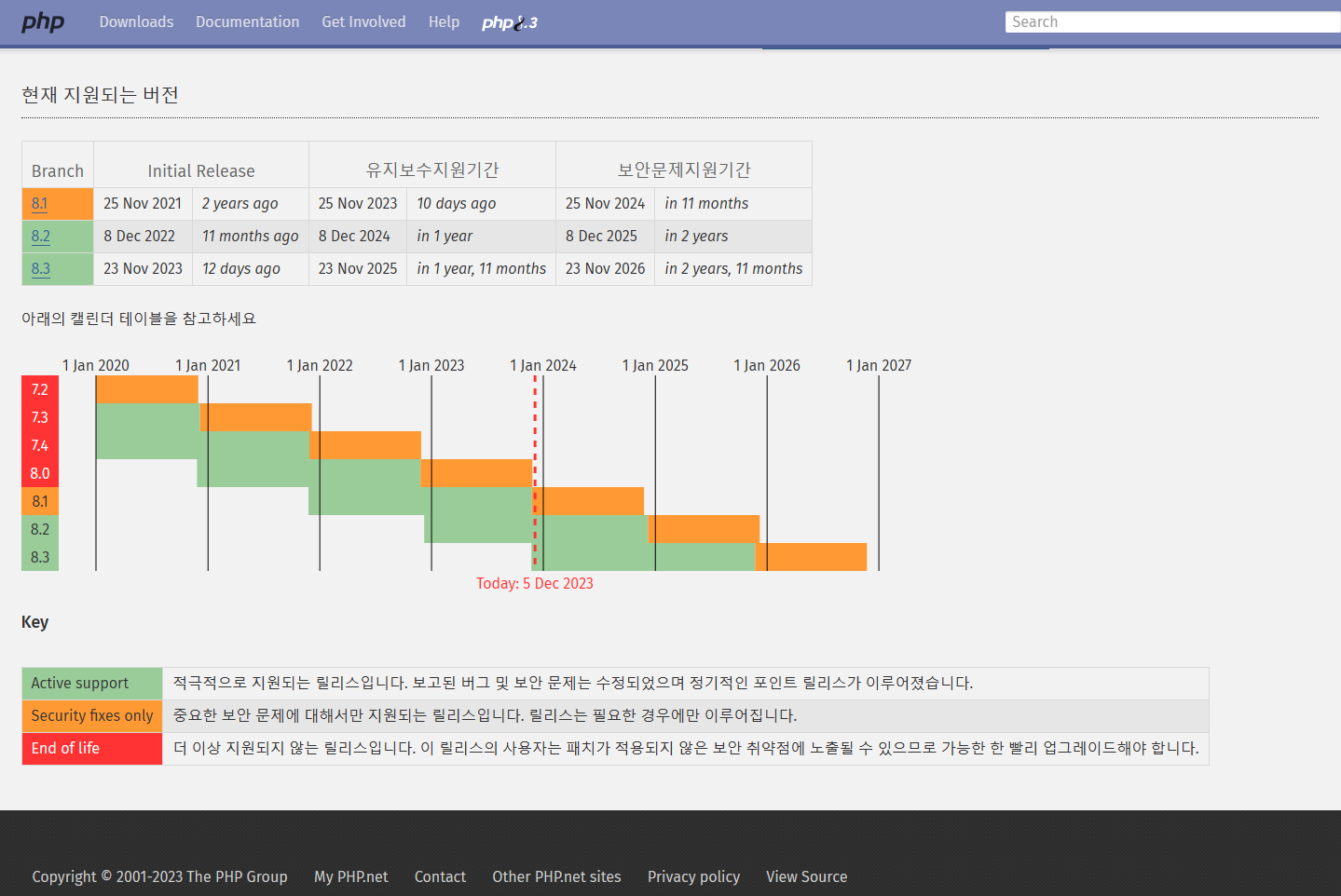Open My PHP.net footer link
This screenshot has width=1341, height=896.
350,876
